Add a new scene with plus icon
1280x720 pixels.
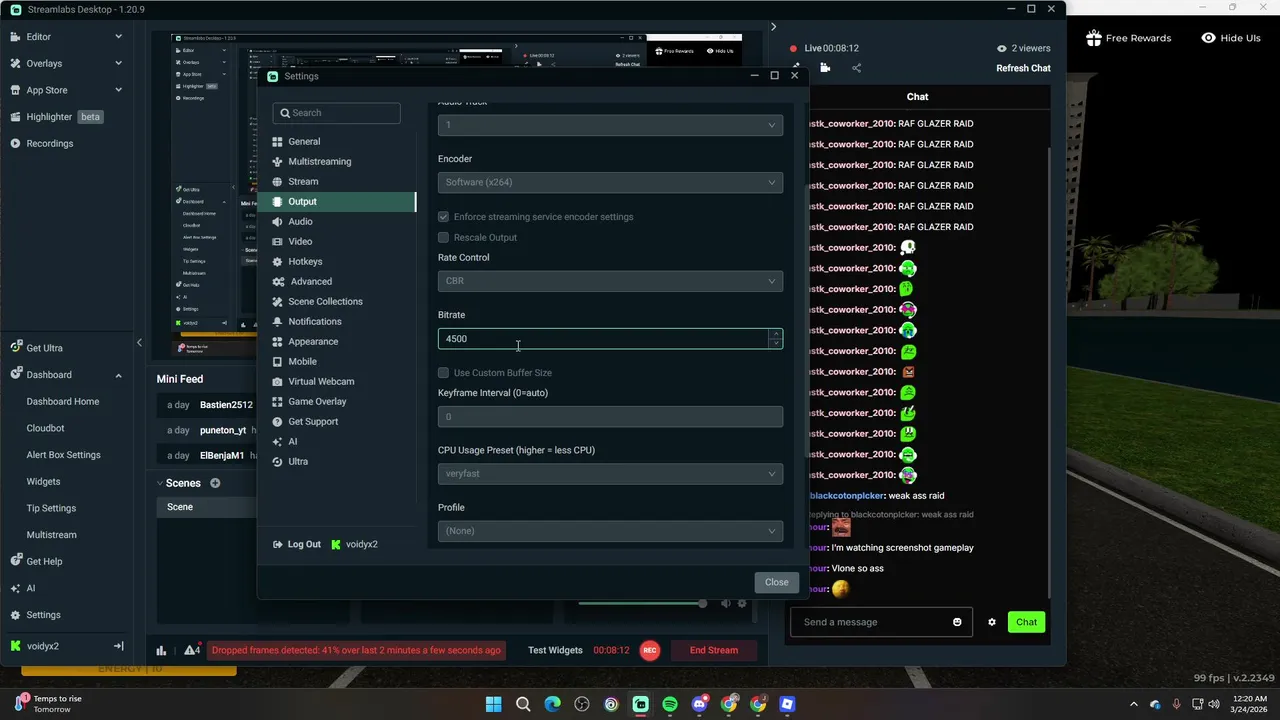click(215, 483)
